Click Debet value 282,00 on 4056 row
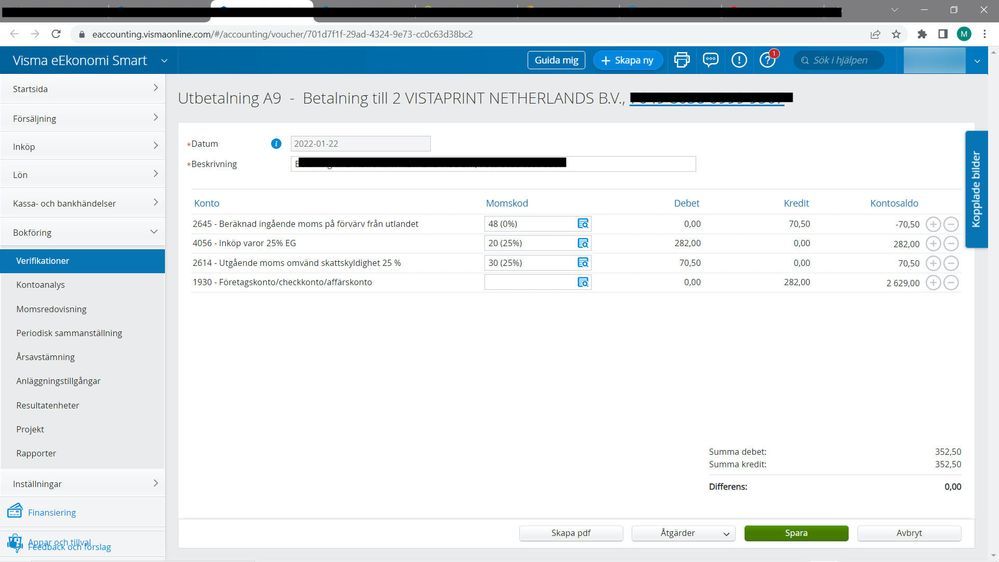The height and width of the screenshot is (562, 999). pos(687,243)
